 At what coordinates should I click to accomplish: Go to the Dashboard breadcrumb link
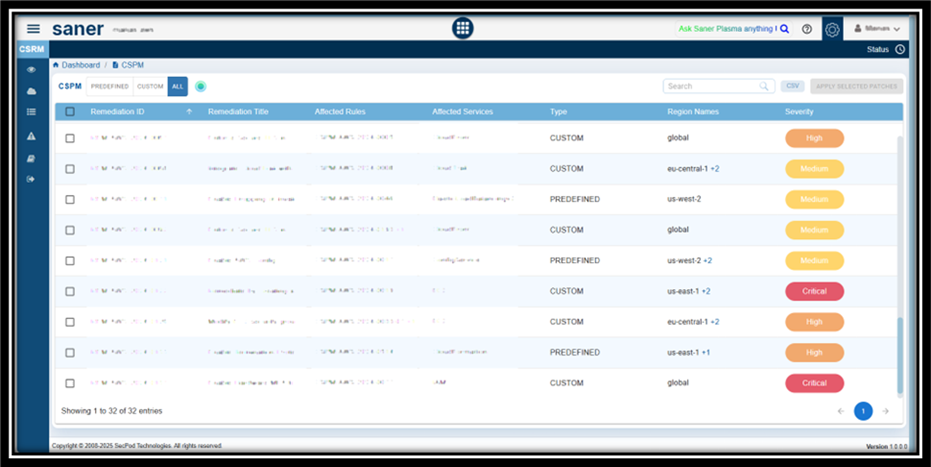coord(81,65)
